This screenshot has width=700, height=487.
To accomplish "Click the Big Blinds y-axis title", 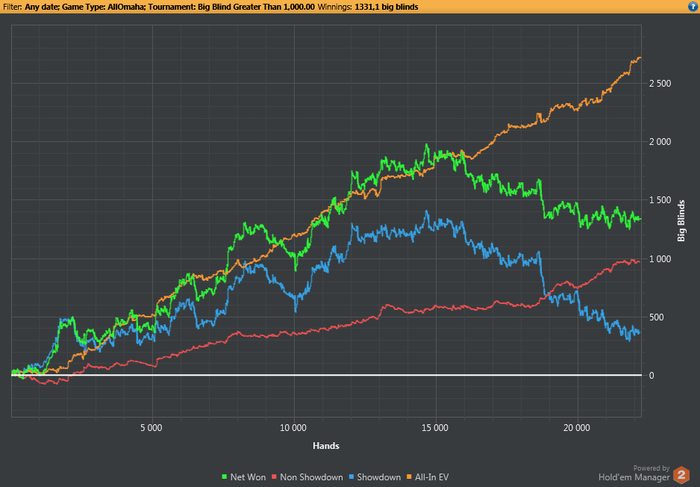I will tap(681, 221).
